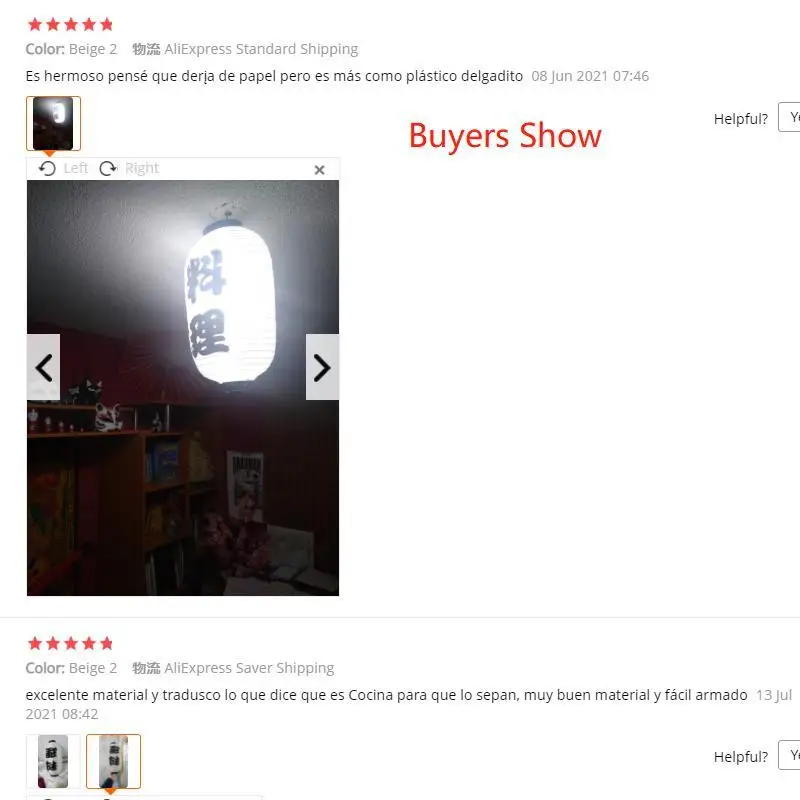The width and height of the screenshot is (800, 800).
Task: Open the first review's lantern thumbnail
Action: 53,123
